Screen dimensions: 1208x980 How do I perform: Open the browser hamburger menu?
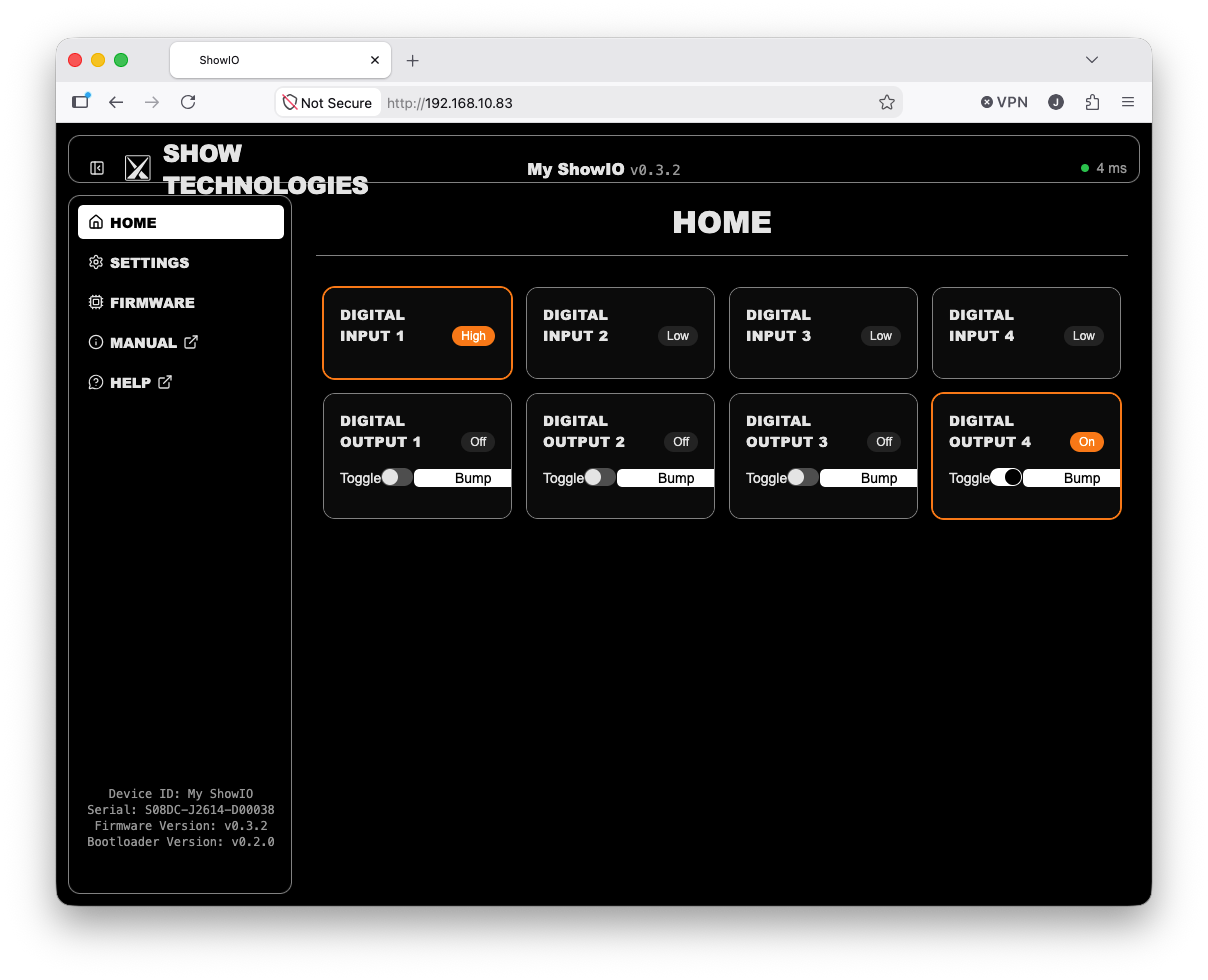(1128, 102)
